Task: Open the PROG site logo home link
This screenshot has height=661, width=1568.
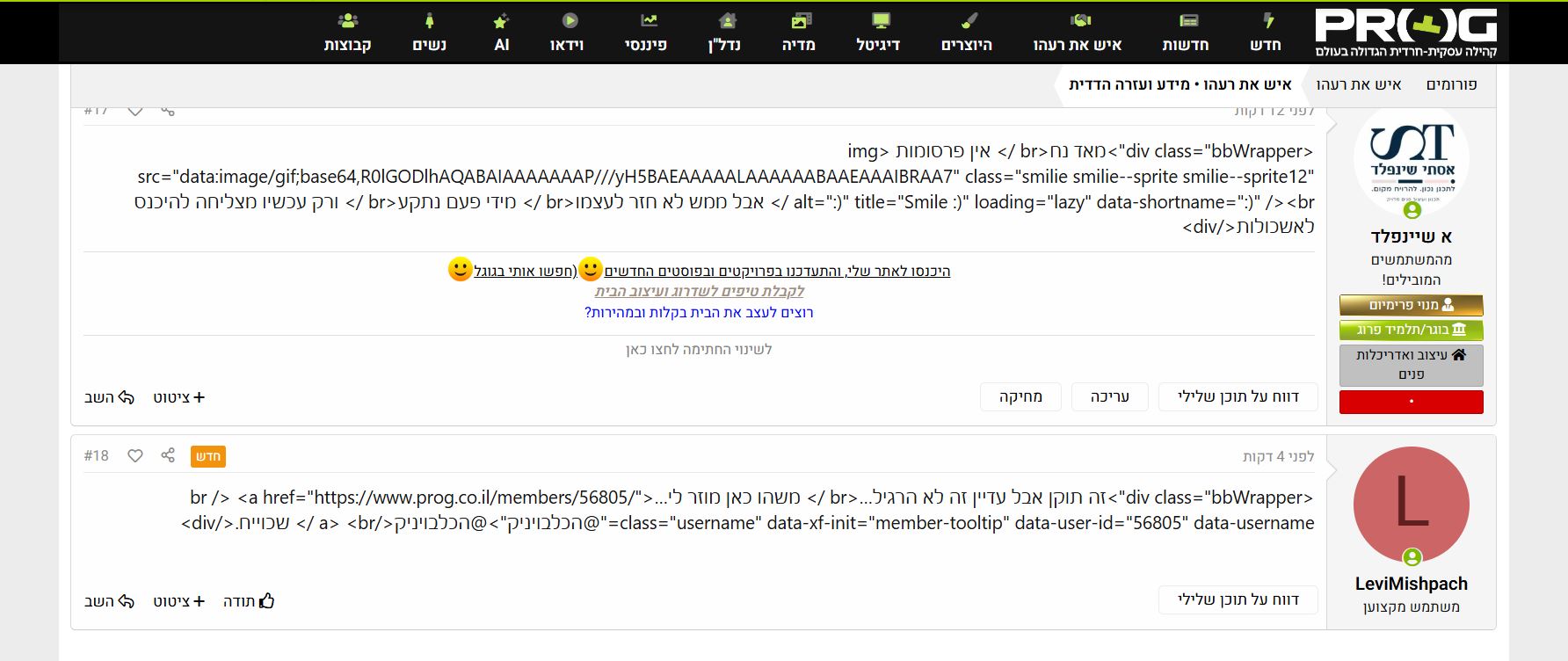Action: tap(1405, 33)
